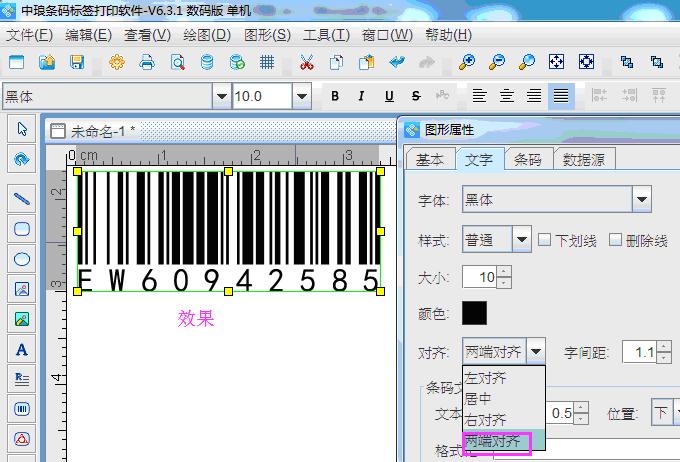This screenshot has height=462, width=680.
Task: Increase 字间距 spacing stepper up
Action: [664, 346]
